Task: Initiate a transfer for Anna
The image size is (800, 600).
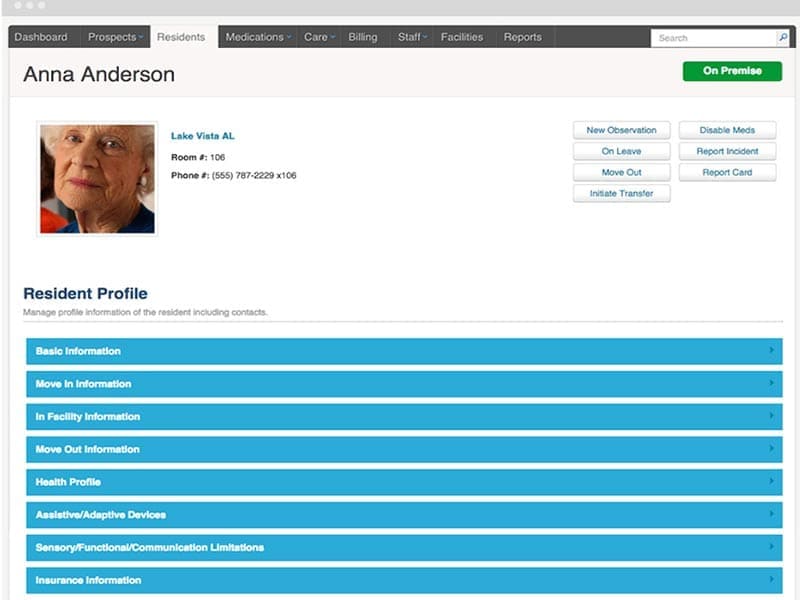Action: click(621, 193)
